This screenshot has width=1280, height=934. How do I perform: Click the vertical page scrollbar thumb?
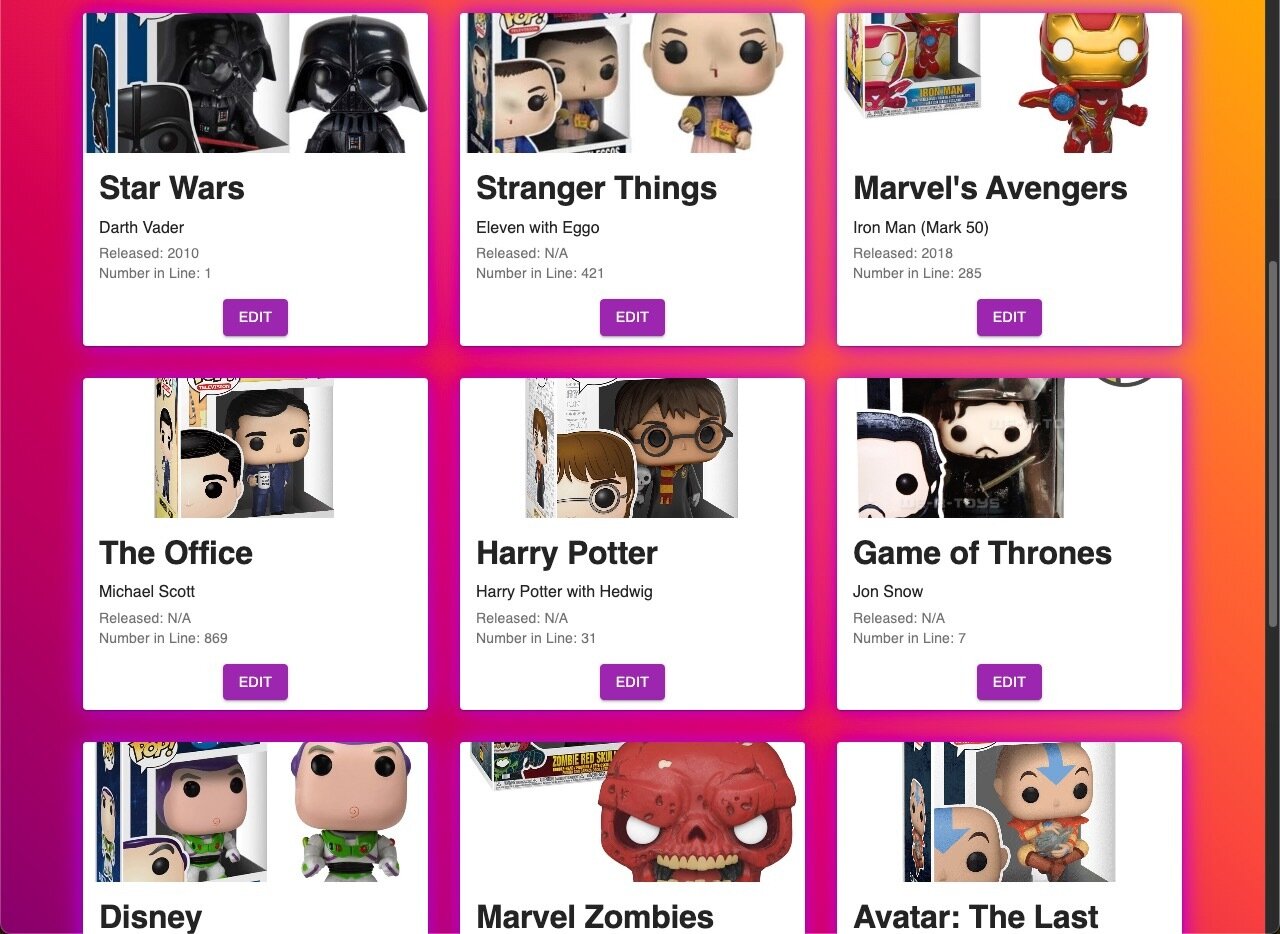[x=1273, y=445]
